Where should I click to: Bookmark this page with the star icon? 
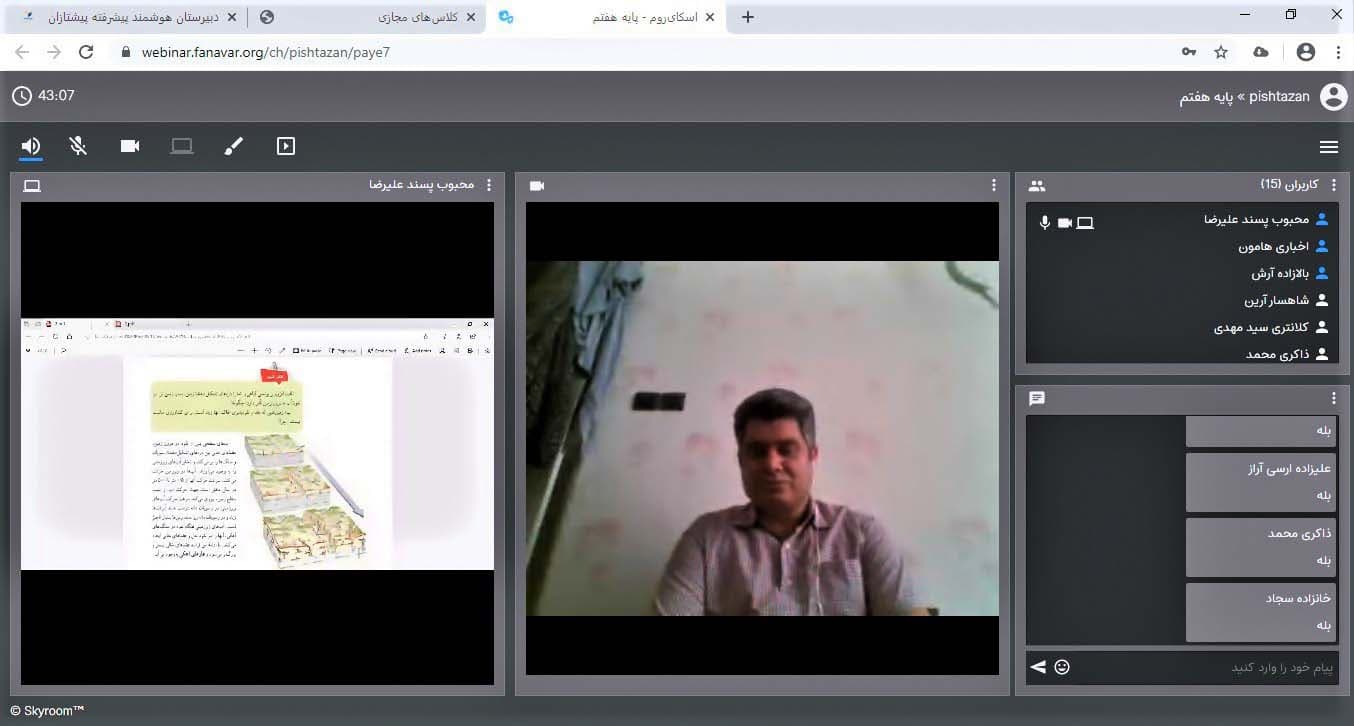pyautogui.click(x=1221, y=52)
